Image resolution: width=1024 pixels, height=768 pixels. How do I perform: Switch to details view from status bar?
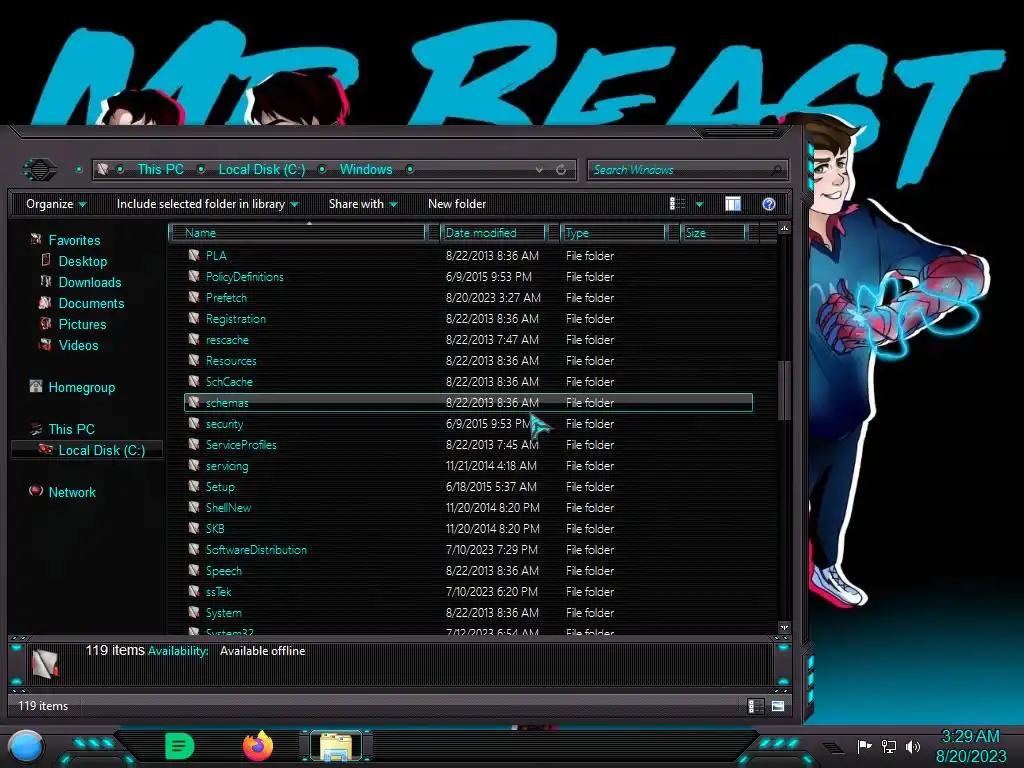(x=756, y=706)
